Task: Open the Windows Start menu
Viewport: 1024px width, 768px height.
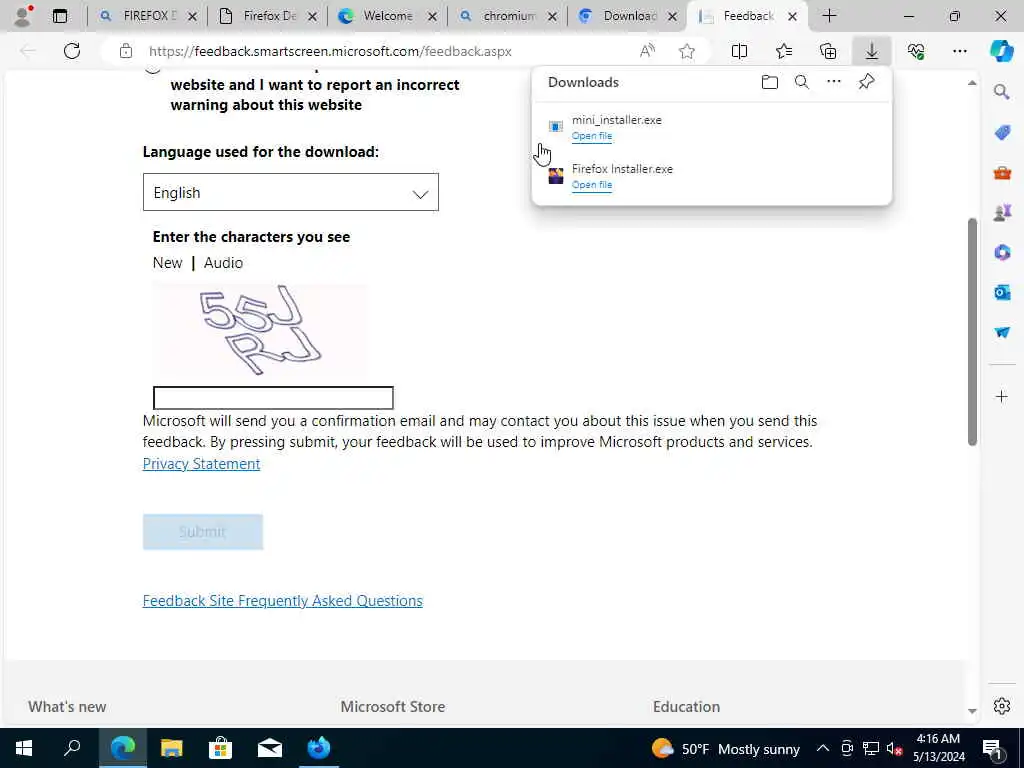Action: 24,748
